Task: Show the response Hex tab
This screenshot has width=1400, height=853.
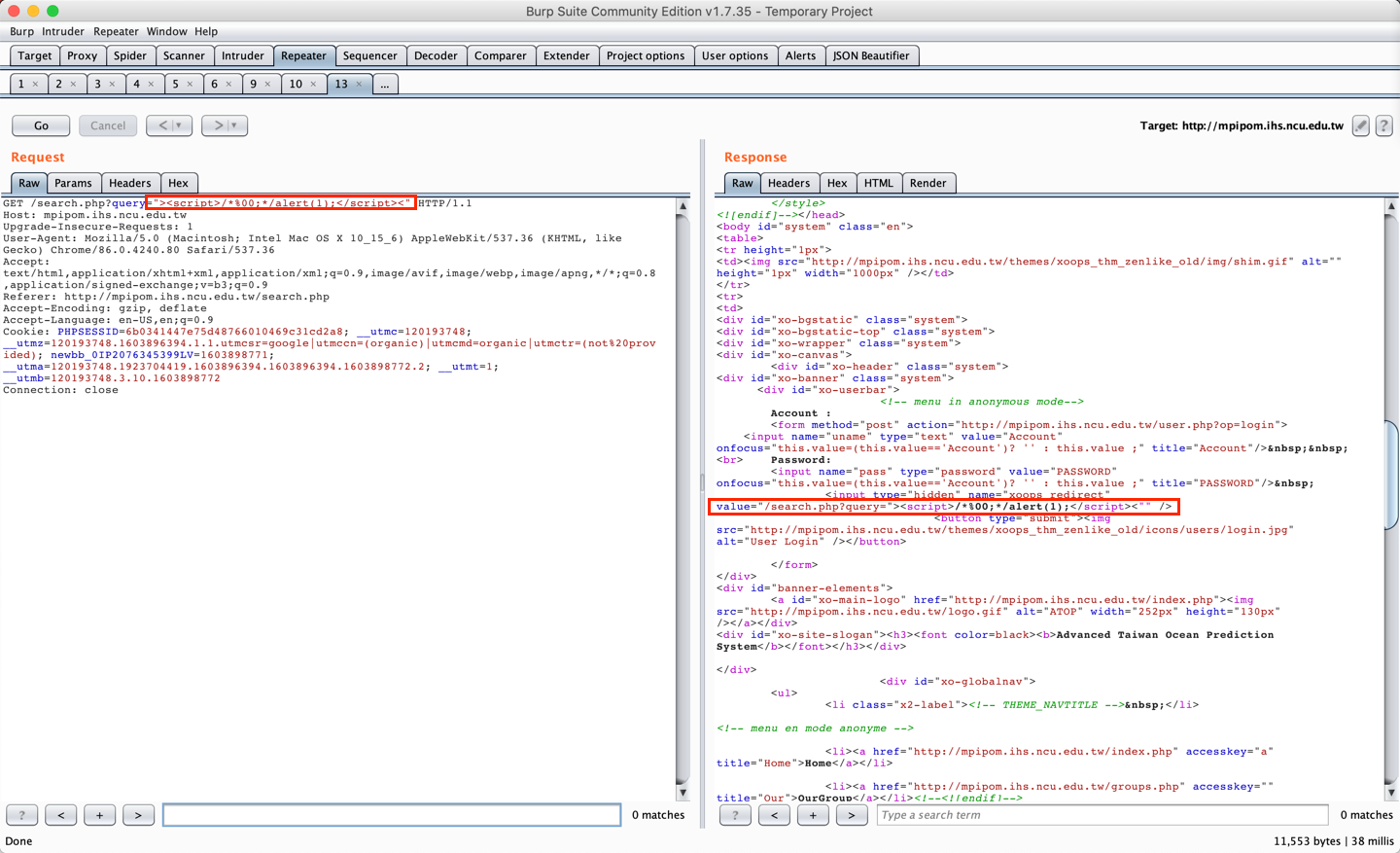Action: point(837,183)
